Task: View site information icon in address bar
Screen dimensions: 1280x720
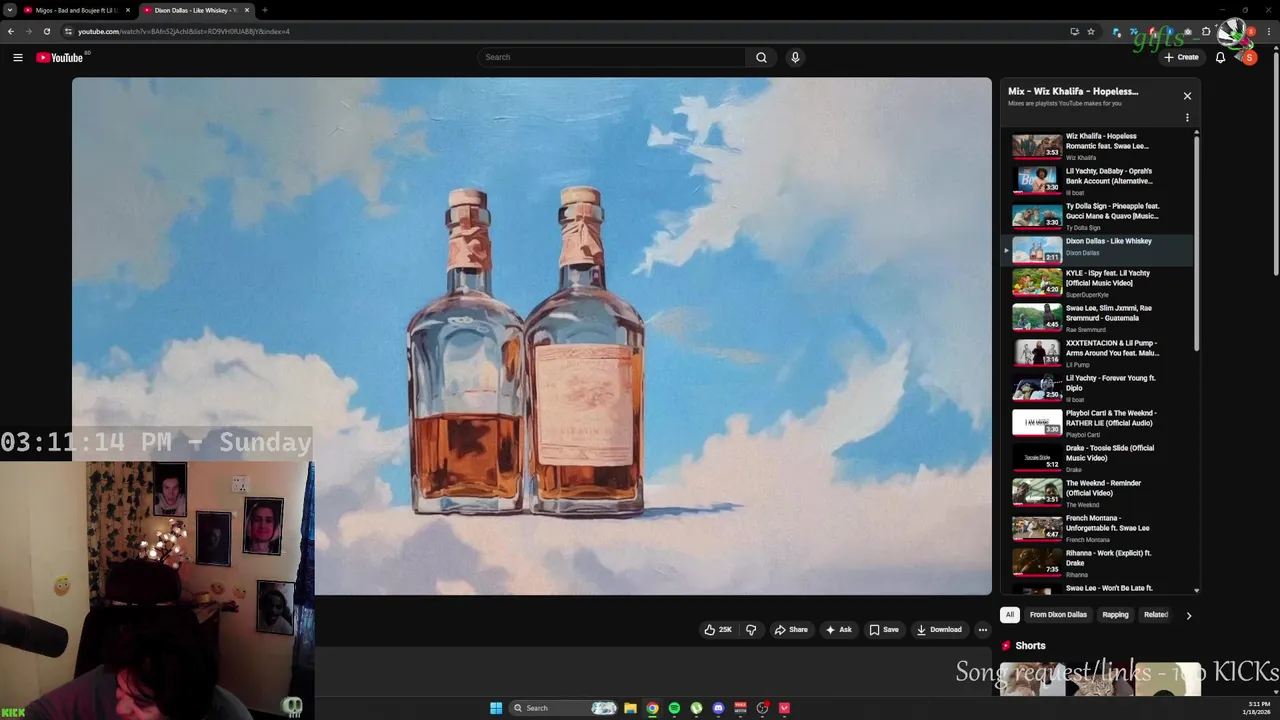Action: [x=68, y=31]
